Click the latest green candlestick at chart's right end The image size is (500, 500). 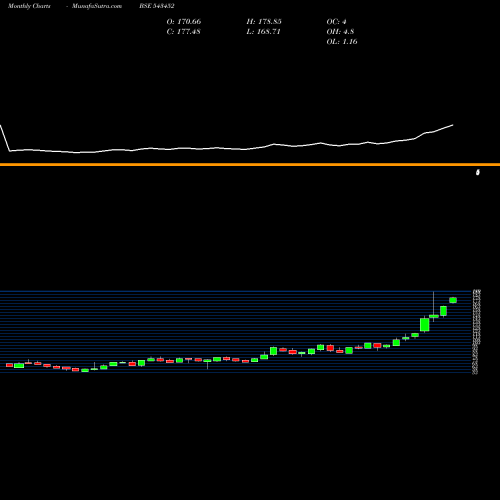point(453,300)
